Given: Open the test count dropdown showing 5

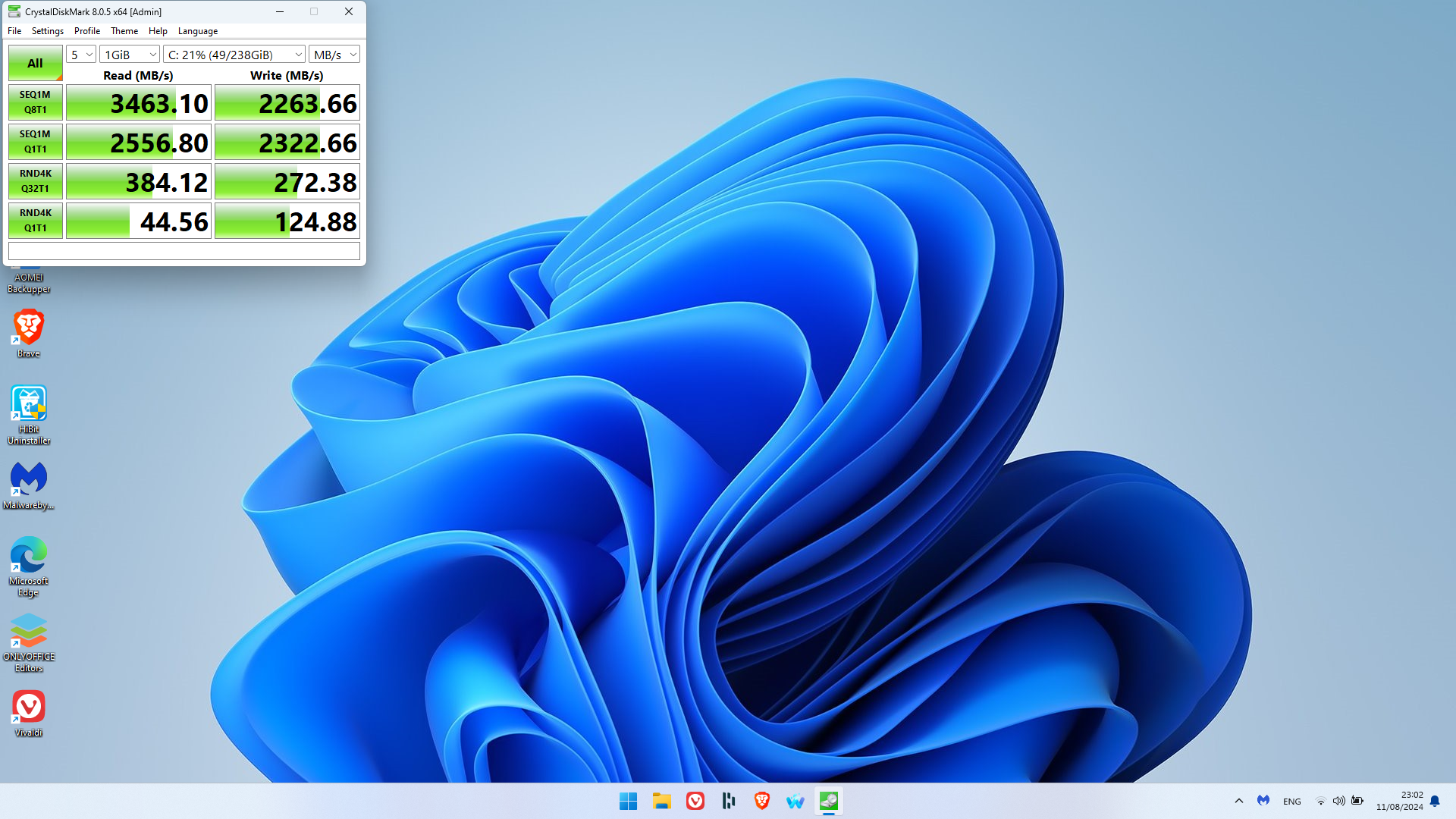Looking at the screenshot, I should point(81,55).
